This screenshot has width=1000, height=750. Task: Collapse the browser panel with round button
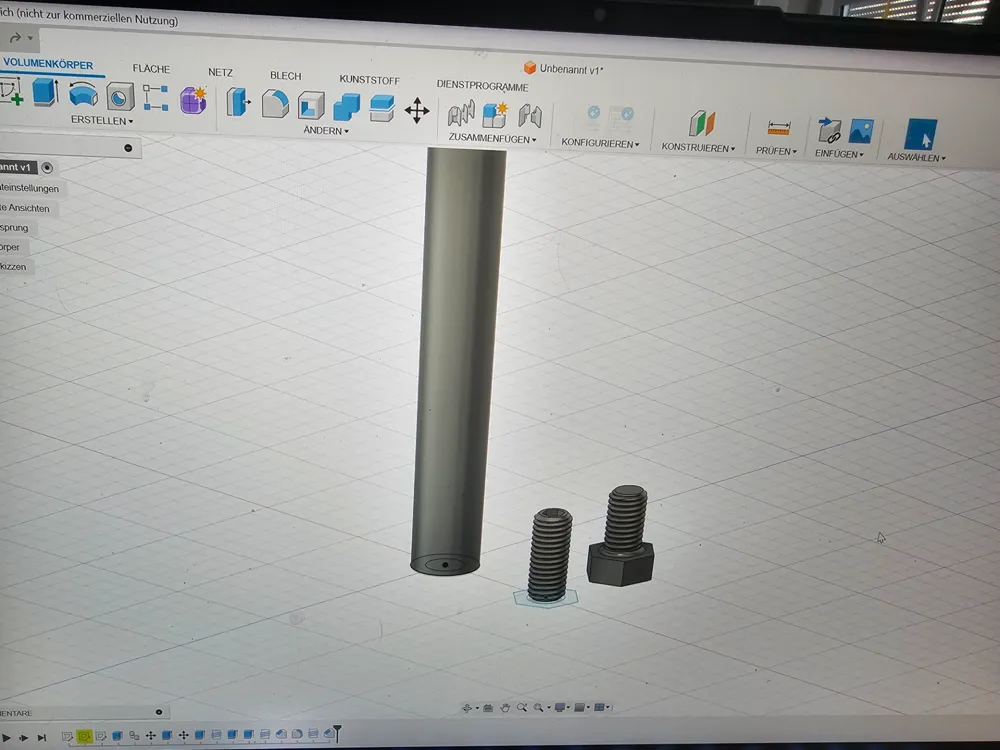[x=128, y=148]
